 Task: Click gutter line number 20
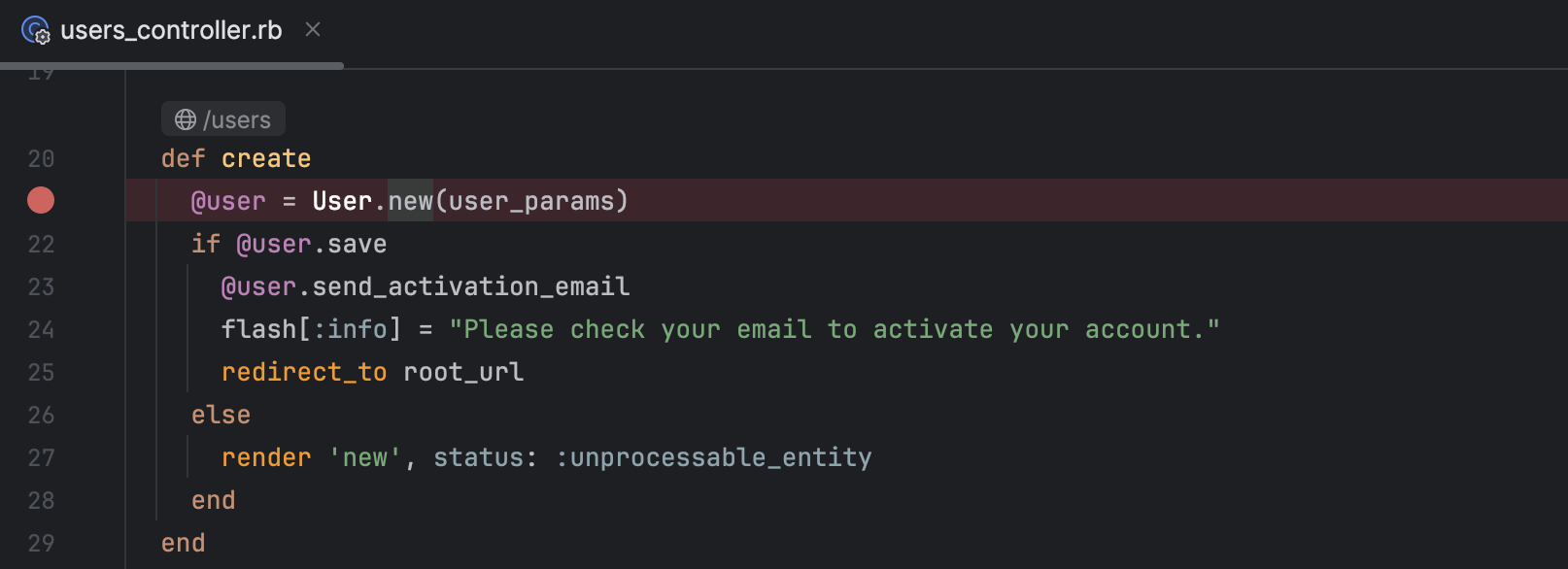click(x=41, y=158)
